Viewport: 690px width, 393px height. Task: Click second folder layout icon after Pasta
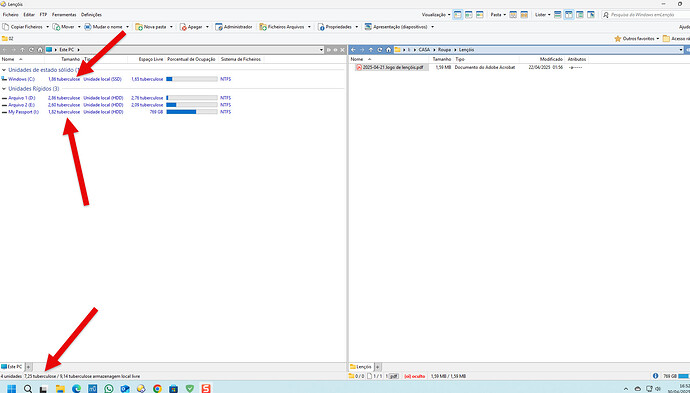(x=524, y=15)
